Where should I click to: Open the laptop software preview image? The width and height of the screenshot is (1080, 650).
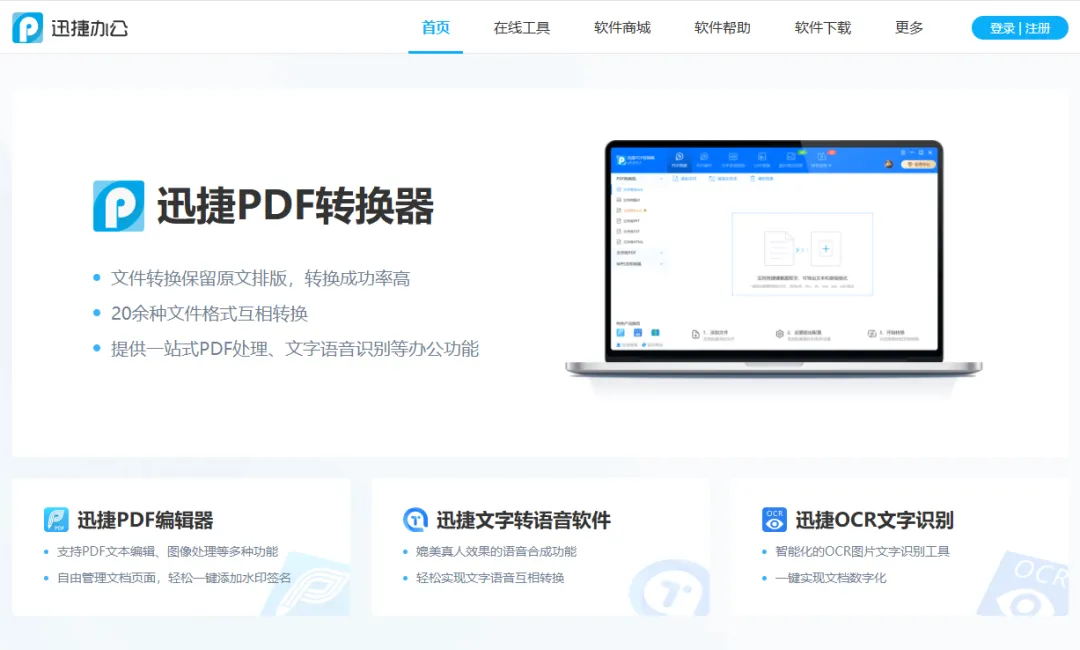pyautogui.click(x=773, y=259)
